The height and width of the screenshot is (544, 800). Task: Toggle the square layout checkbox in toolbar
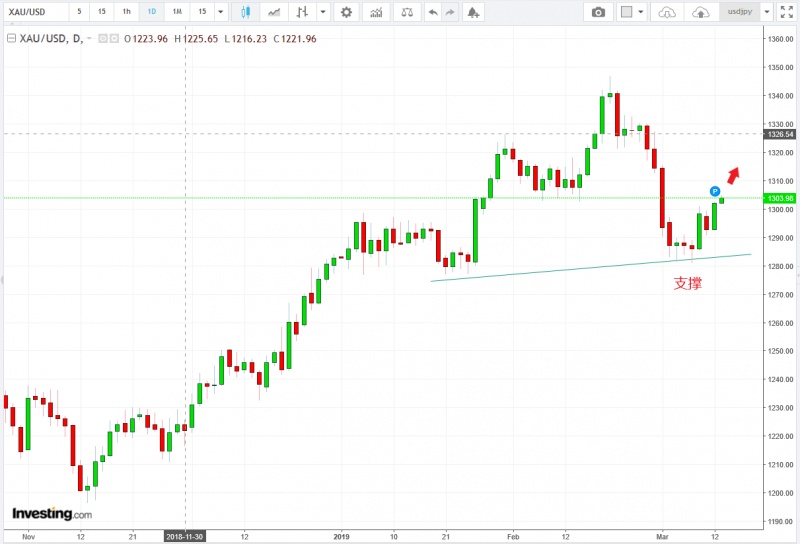point(627,12)
